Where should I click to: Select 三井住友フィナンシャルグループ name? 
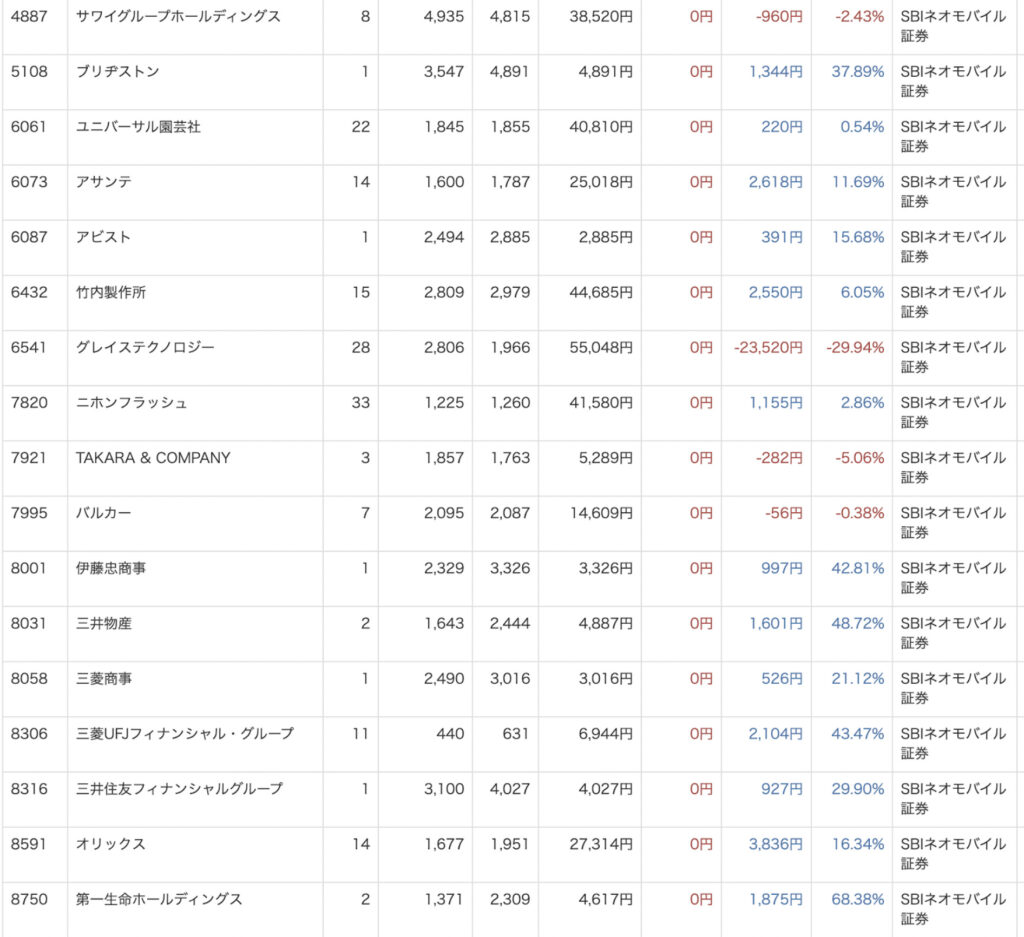[x=180, y=789]
